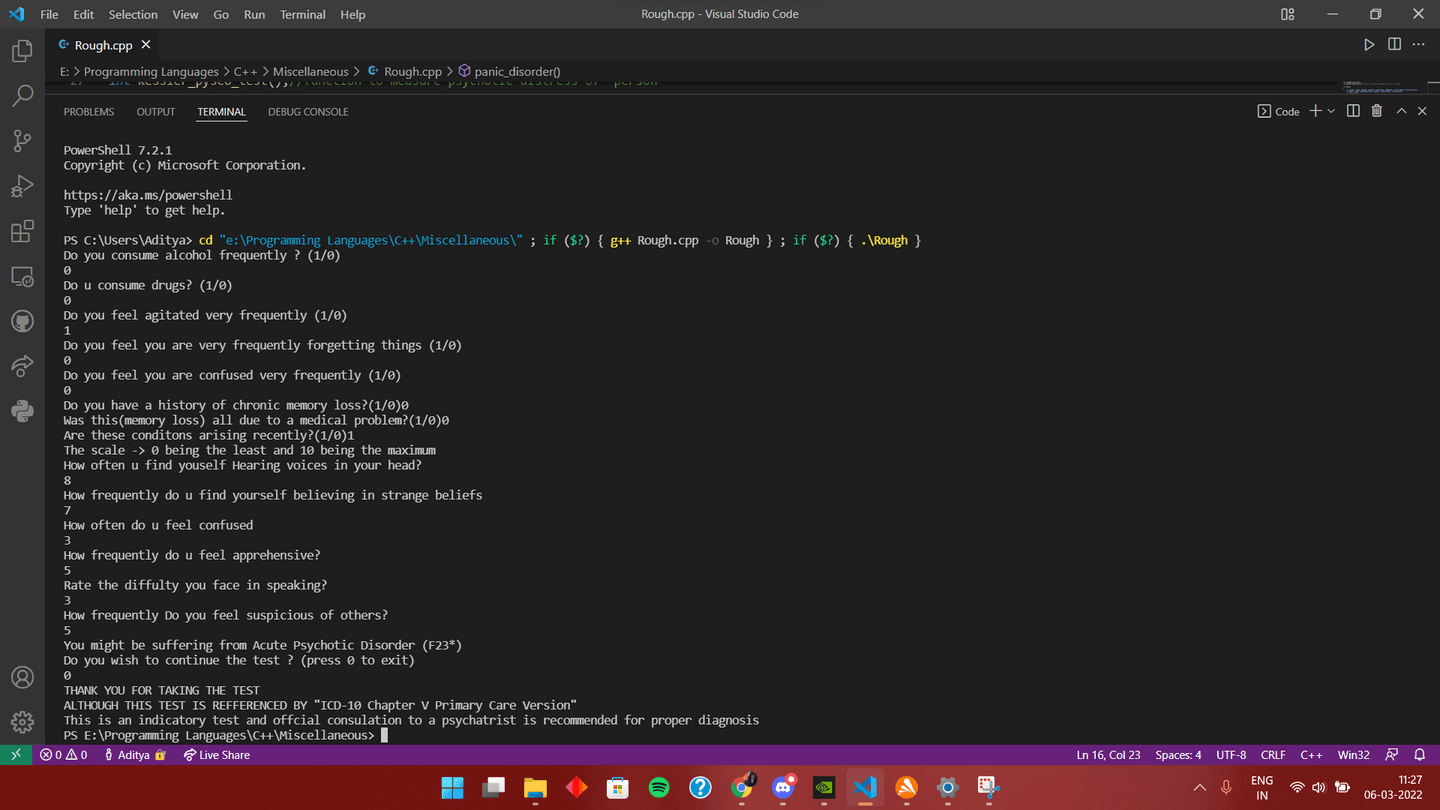This screenshot has height=810, width=1440.
Task: Click the Aditya account status item
Action: pos(134,755)
